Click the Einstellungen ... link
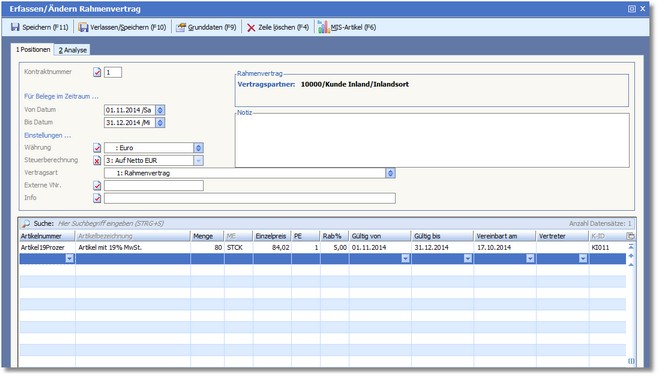This screenshot has width=658, height=376. pyautogui.click(x=47, y=135)
